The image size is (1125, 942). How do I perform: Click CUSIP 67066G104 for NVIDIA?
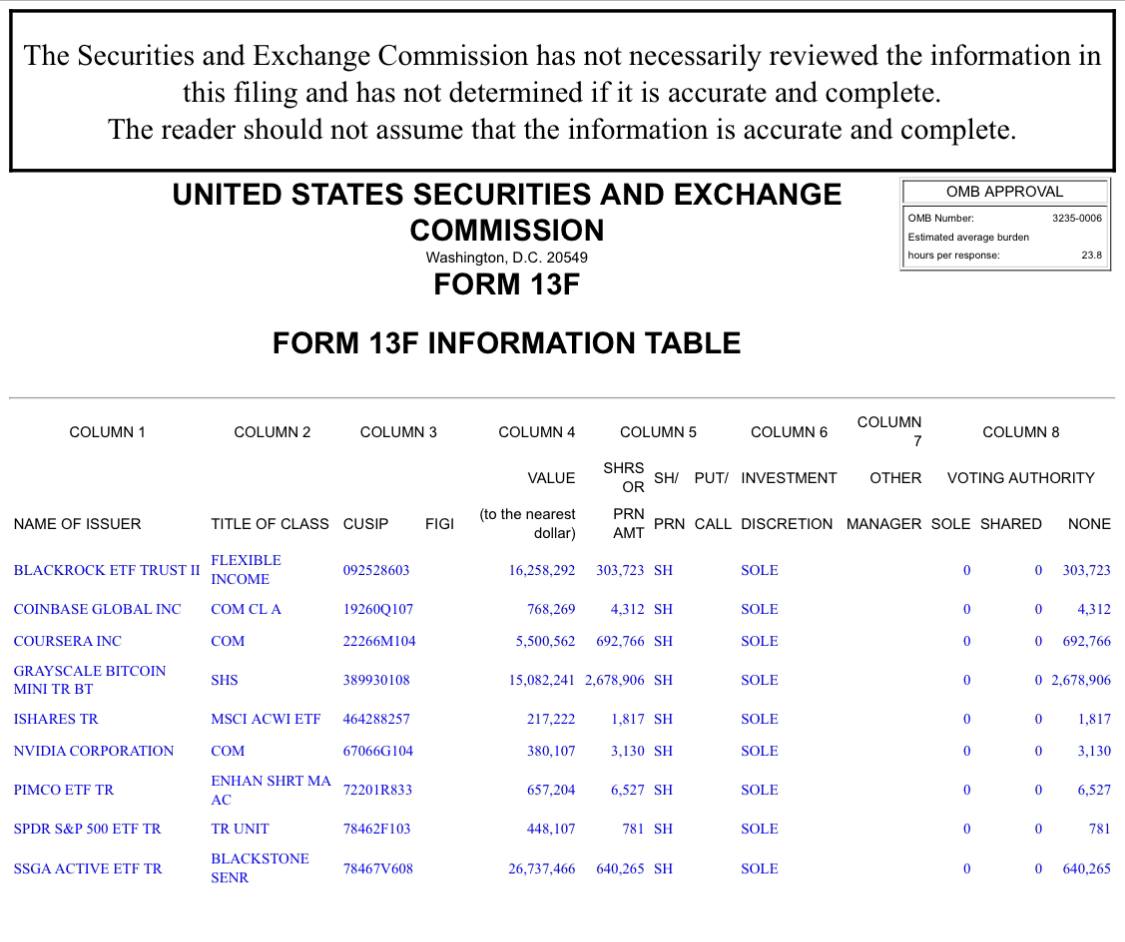tap(377, 751)
